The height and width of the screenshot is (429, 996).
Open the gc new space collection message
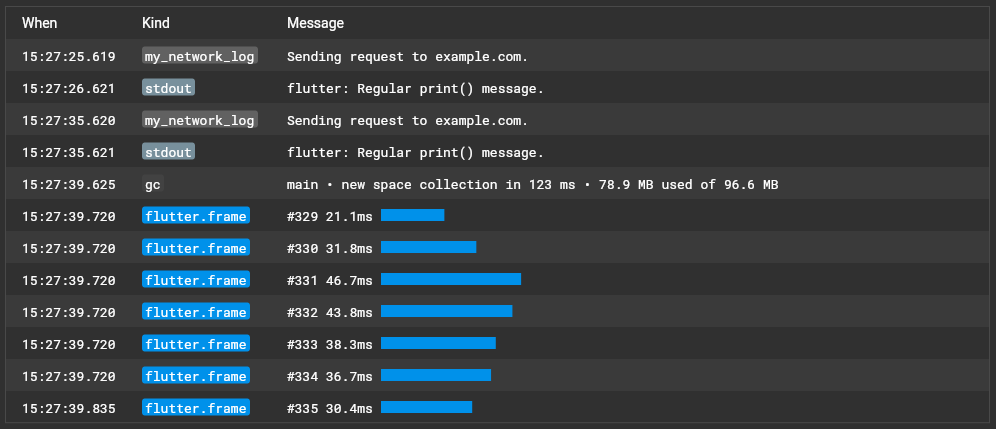pos(532,184)
